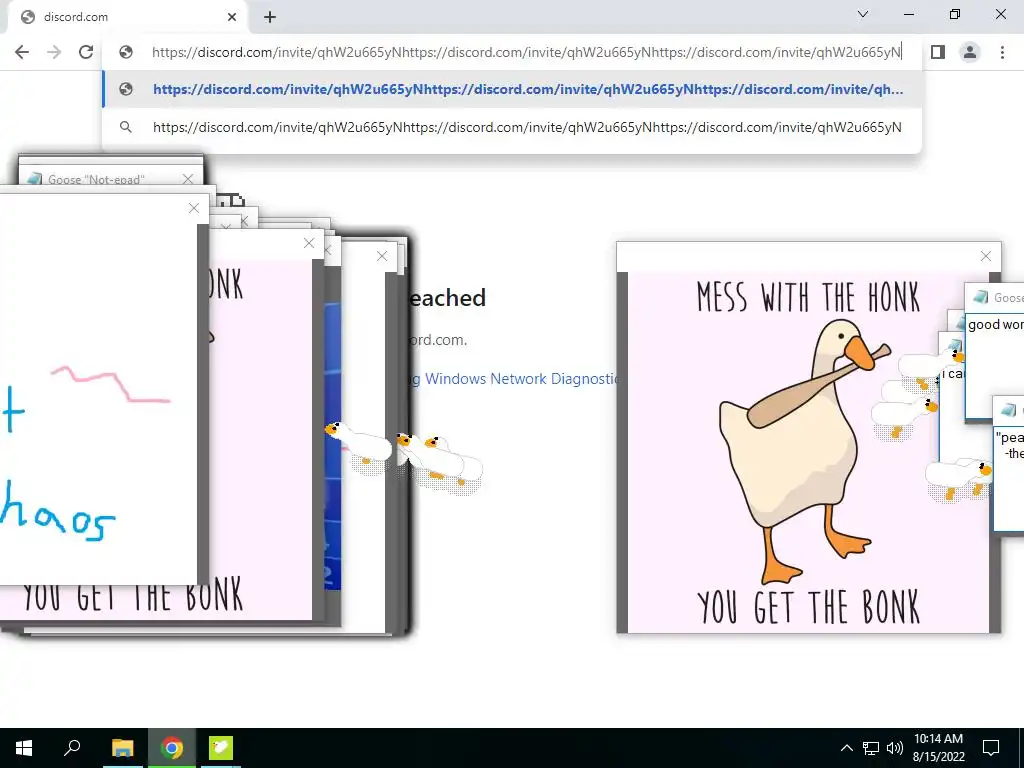The height and width of the screenshot is (768, 1024).
Task: Close the blue handwriting drawing window
Action: pos(194,208)
